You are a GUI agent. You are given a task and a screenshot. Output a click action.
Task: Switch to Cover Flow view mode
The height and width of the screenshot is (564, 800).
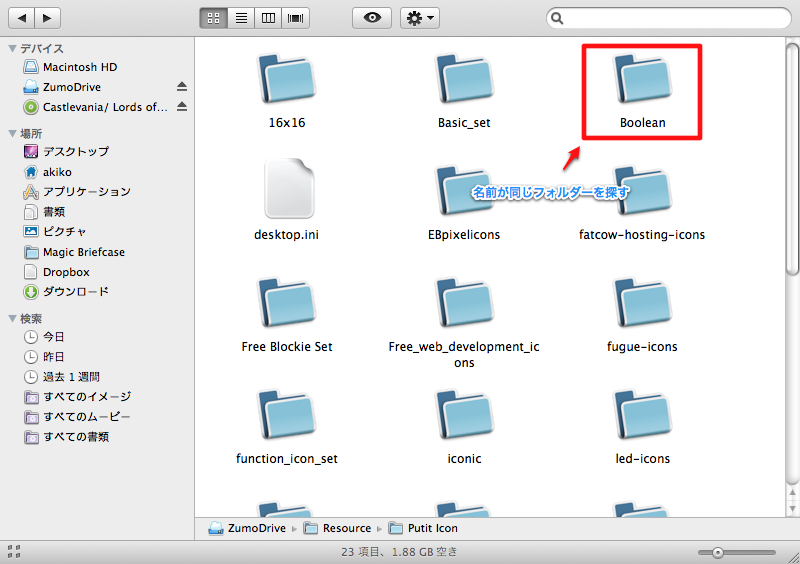[x=296, y=18]
